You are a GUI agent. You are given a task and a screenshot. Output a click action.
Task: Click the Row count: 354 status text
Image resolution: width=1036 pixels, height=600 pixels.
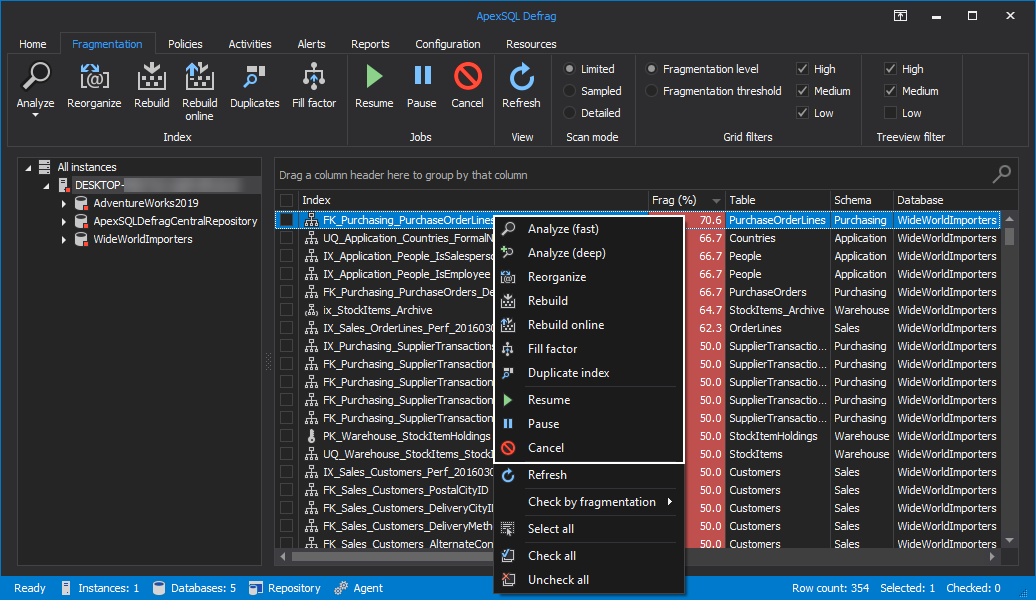tap(831, 588)
